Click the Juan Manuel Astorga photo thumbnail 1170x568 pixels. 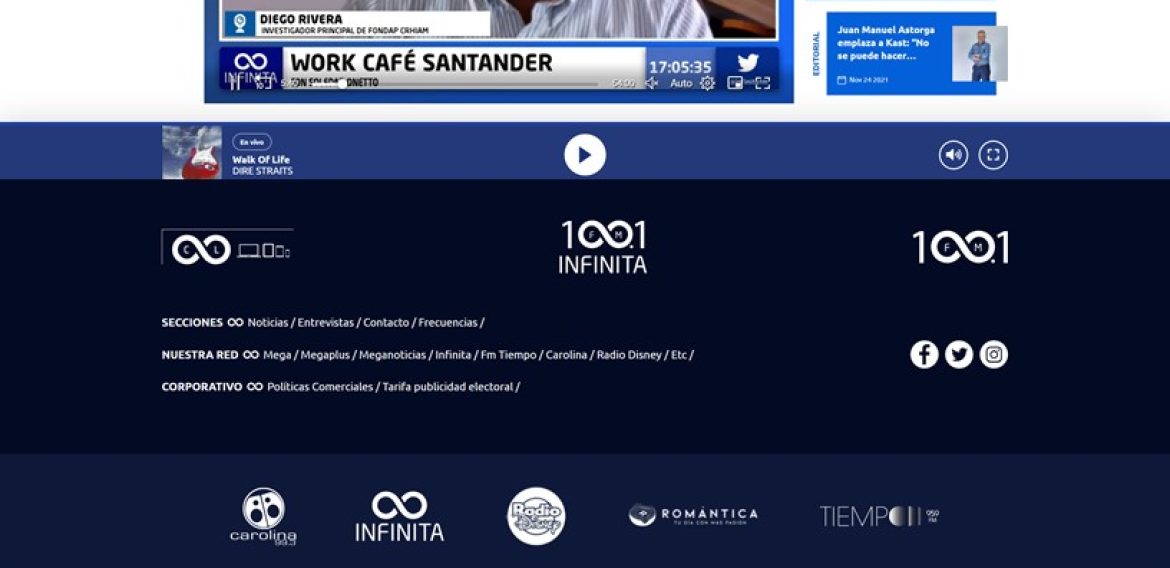click(x=980, y=54)
